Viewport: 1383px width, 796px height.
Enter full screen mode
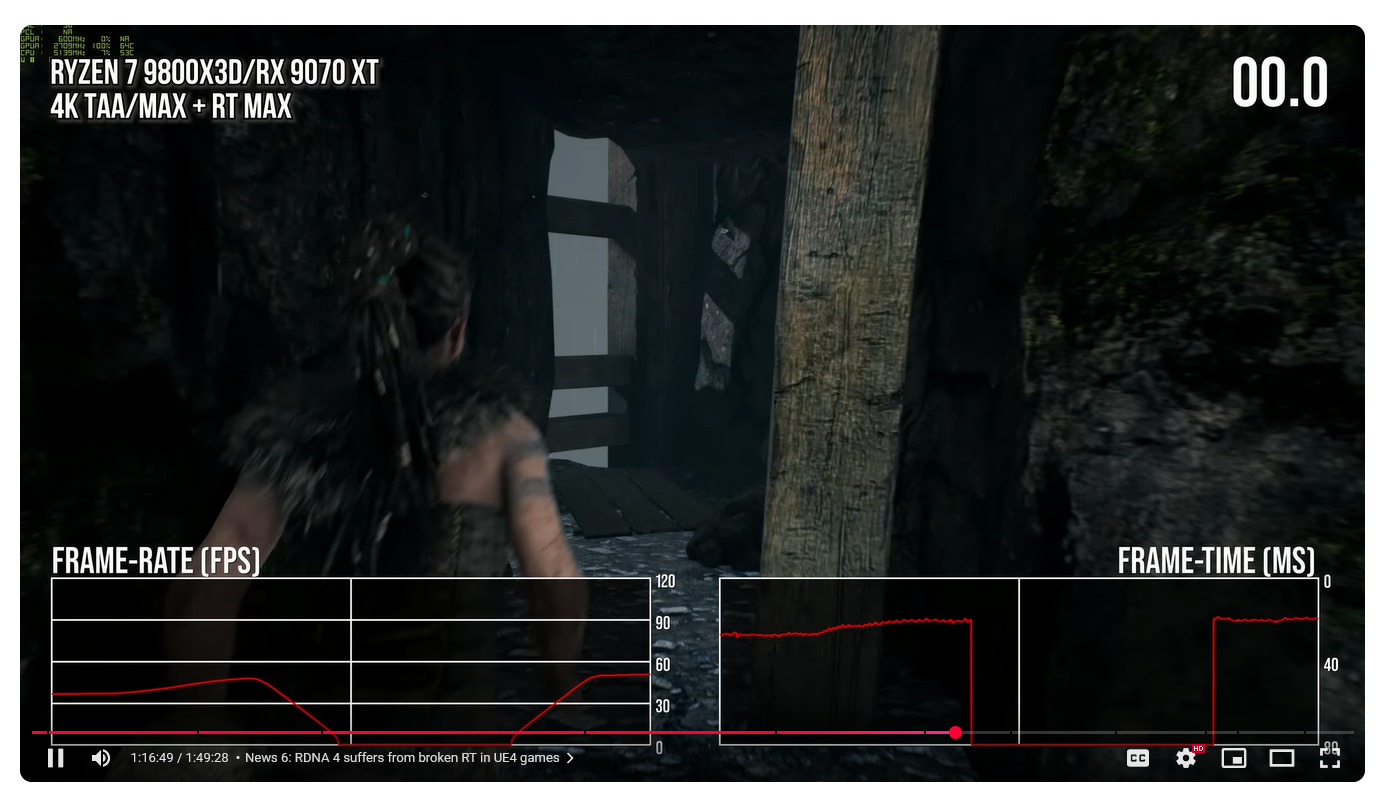[x=1330, y=758]
